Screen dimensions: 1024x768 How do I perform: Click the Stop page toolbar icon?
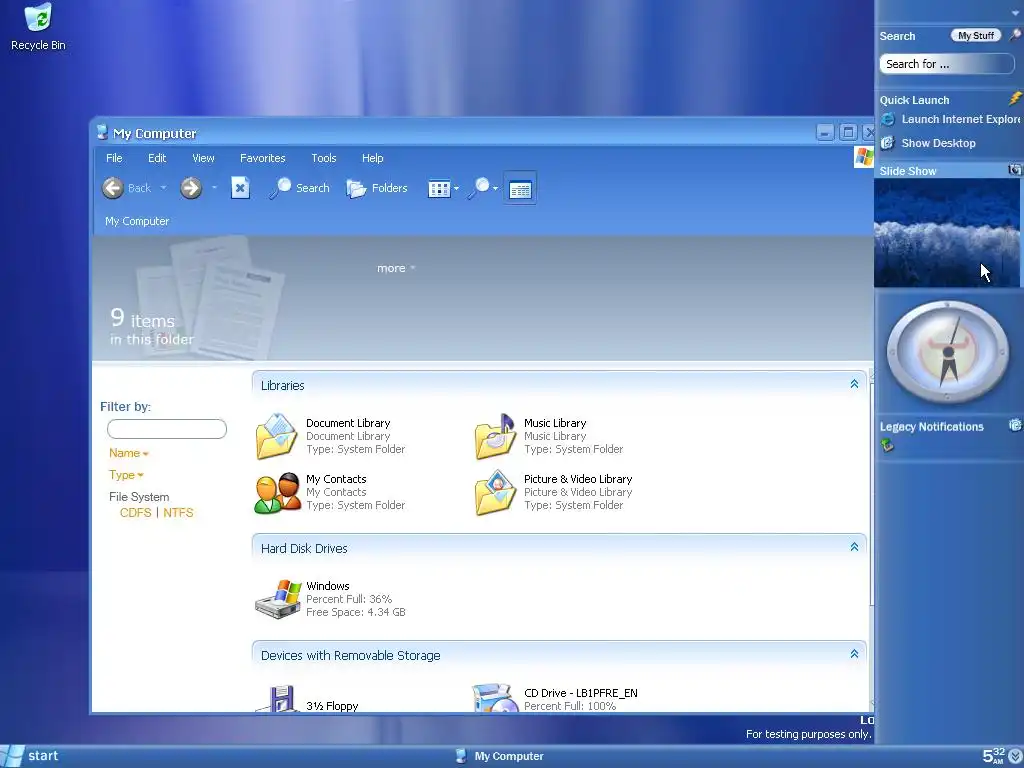[x=240, y=188]
